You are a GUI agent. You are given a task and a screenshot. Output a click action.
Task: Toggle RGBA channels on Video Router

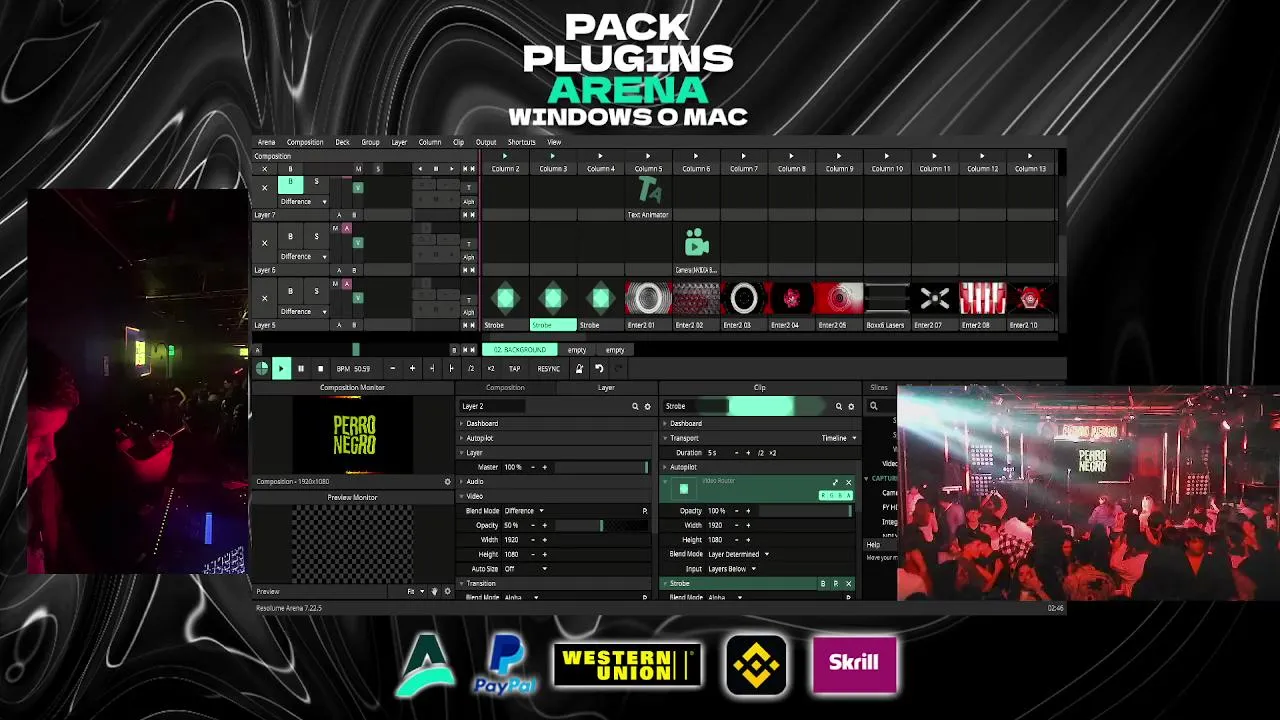(835, 496)
